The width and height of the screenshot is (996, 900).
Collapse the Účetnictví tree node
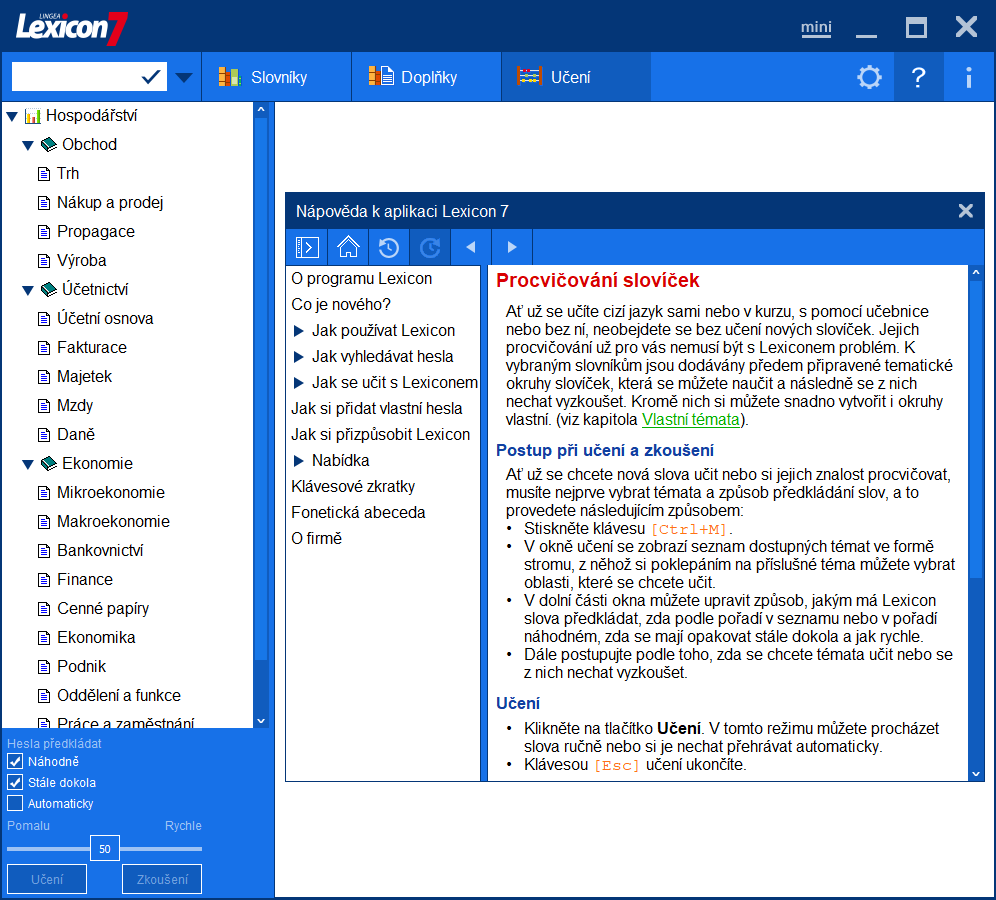click(28, 290)
